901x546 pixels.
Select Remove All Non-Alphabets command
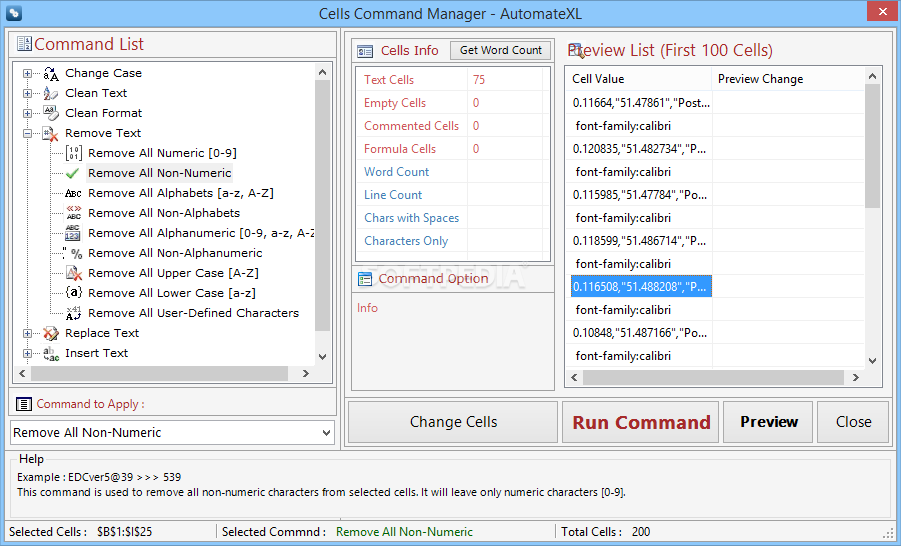164,213
